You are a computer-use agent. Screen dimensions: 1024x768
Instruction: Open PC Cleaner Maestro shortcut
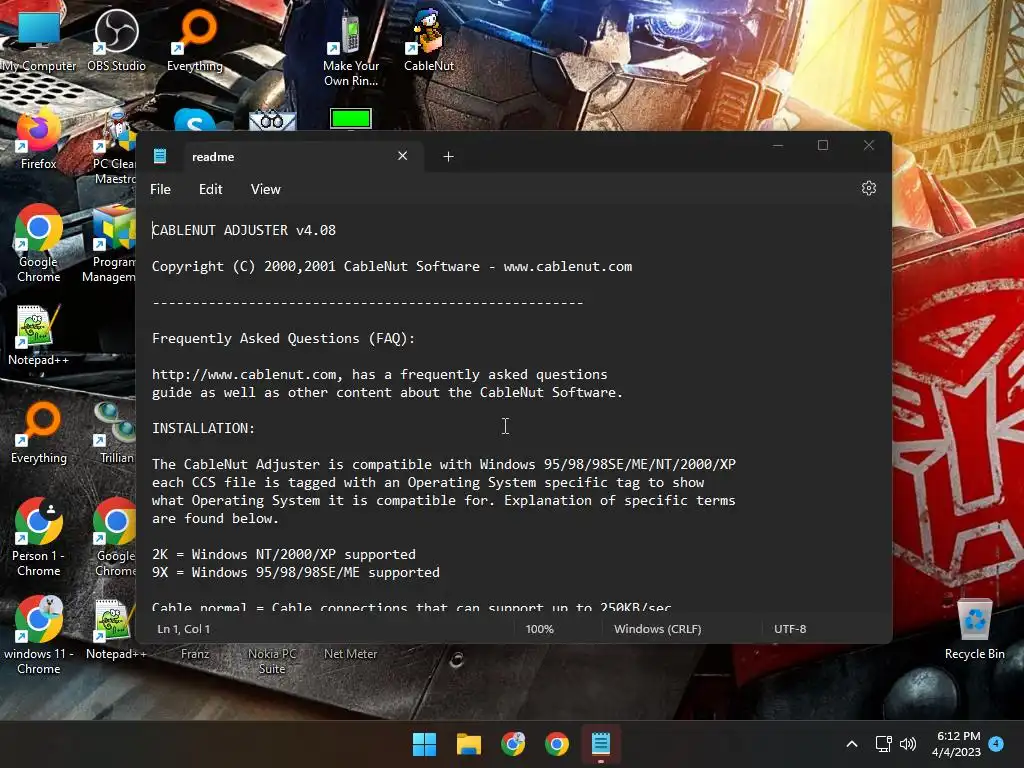[115, 147]
